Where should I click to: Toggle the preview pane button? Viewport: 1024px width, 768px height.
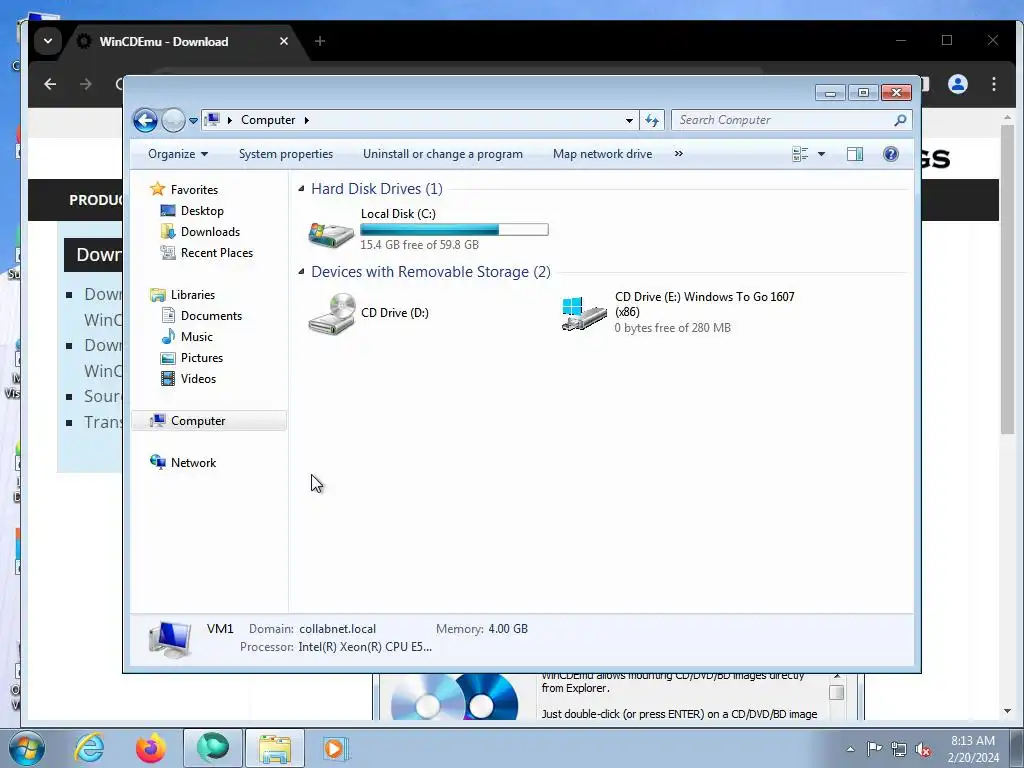(855, 154)
